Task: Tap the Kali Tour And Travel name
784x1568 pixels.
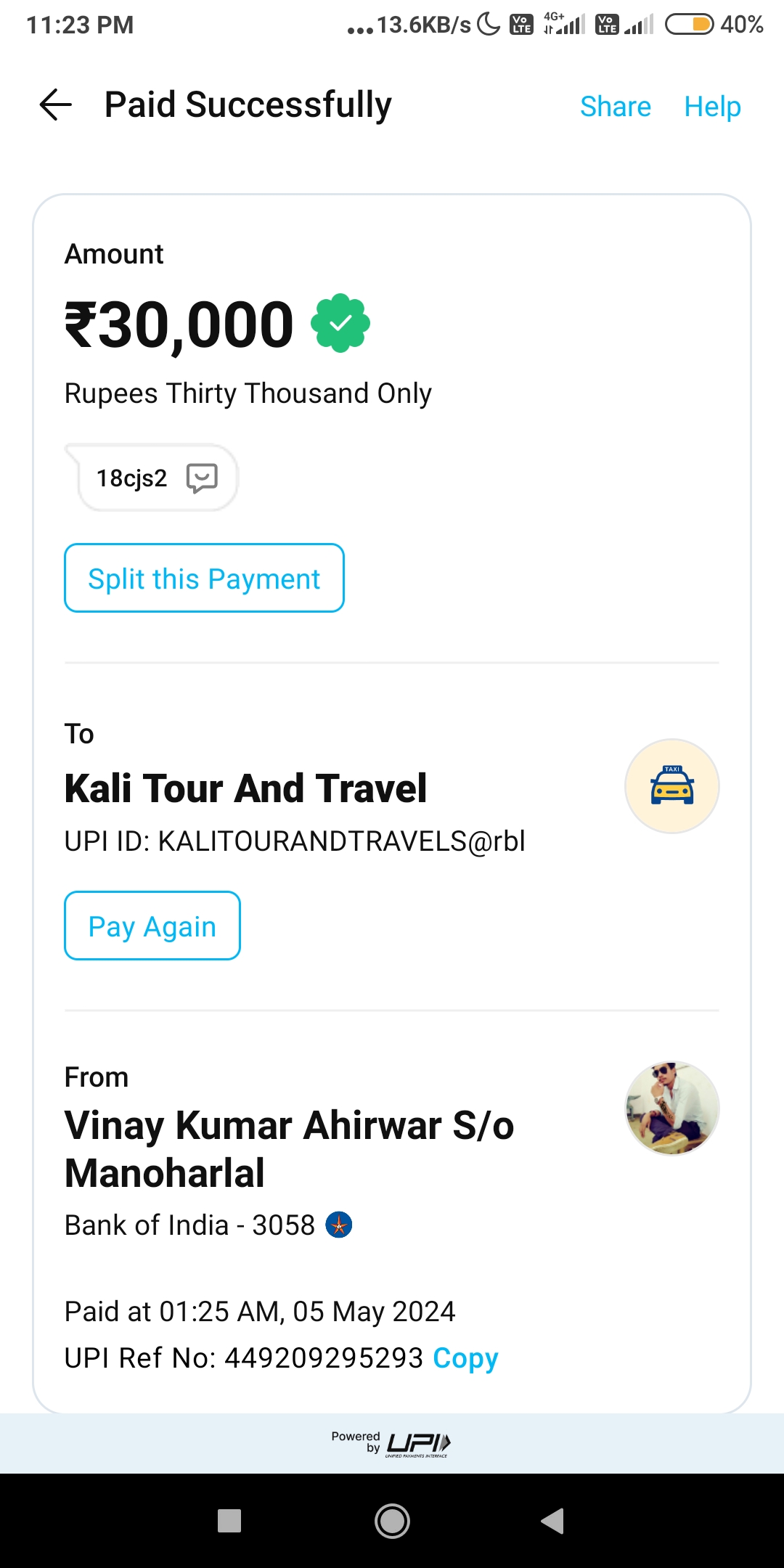Action: 245,788
